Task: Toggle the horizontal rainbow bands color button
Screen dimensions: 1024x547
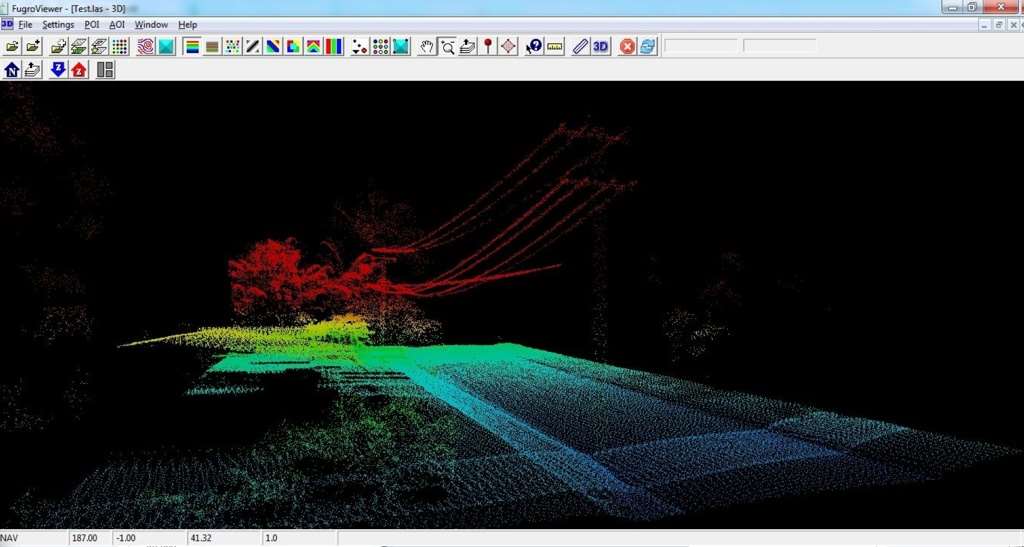Action: pyautogui.click(x=192, y=46)
